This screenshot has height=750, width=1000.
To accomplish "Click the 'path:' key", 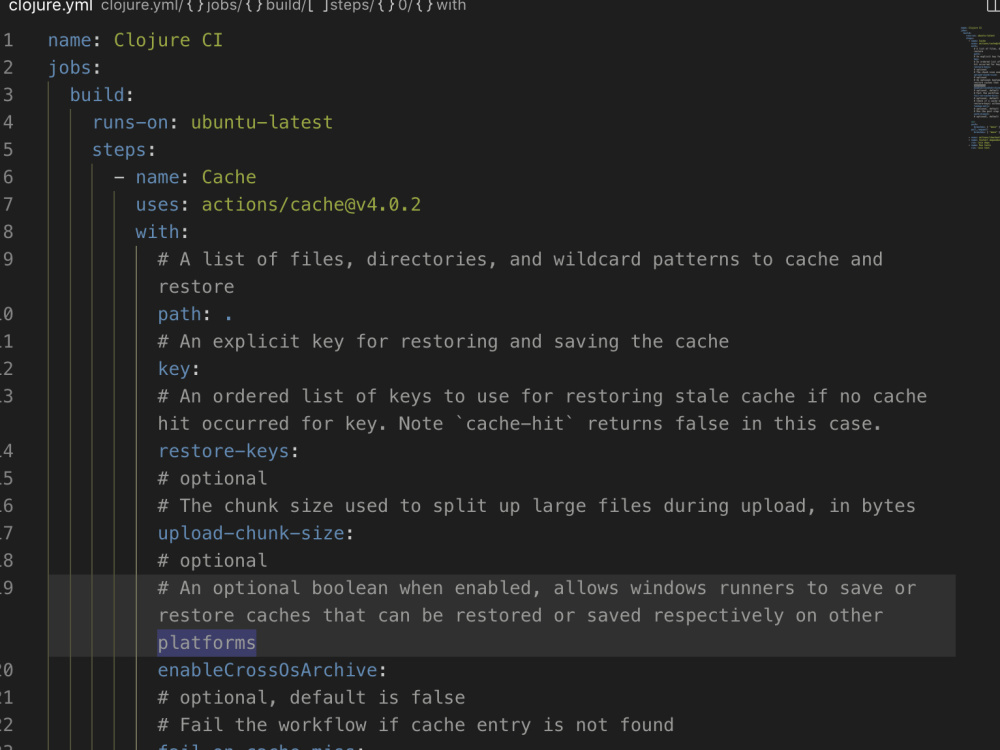I will click(x=184, y=314).
